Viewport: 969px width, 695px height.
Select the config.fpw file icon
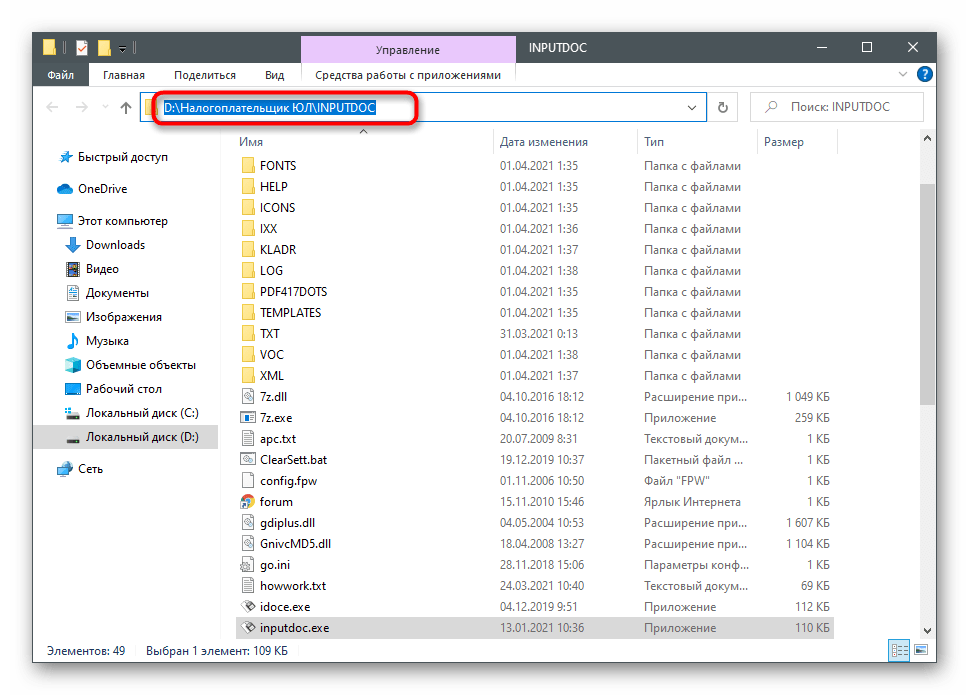[x=248, y=481]
